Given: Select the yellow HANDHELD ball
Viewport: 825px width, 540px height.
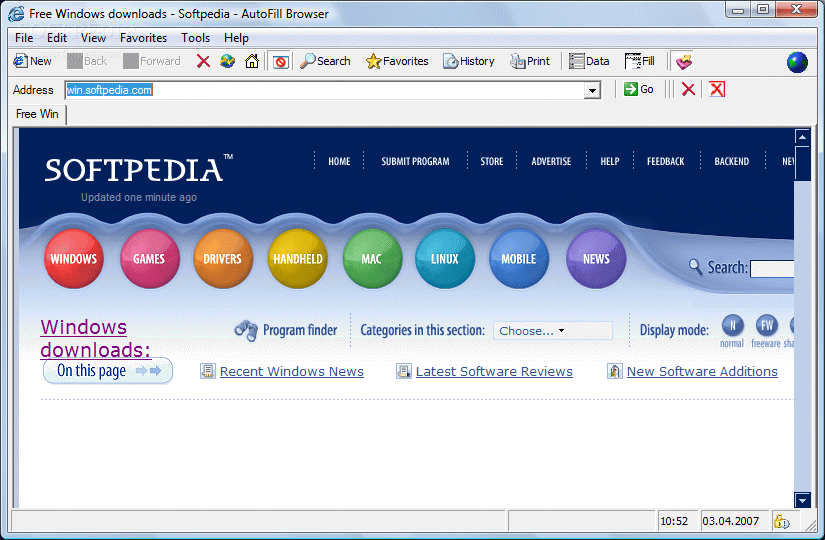Looking at the screenshot, I should point(298,258).
